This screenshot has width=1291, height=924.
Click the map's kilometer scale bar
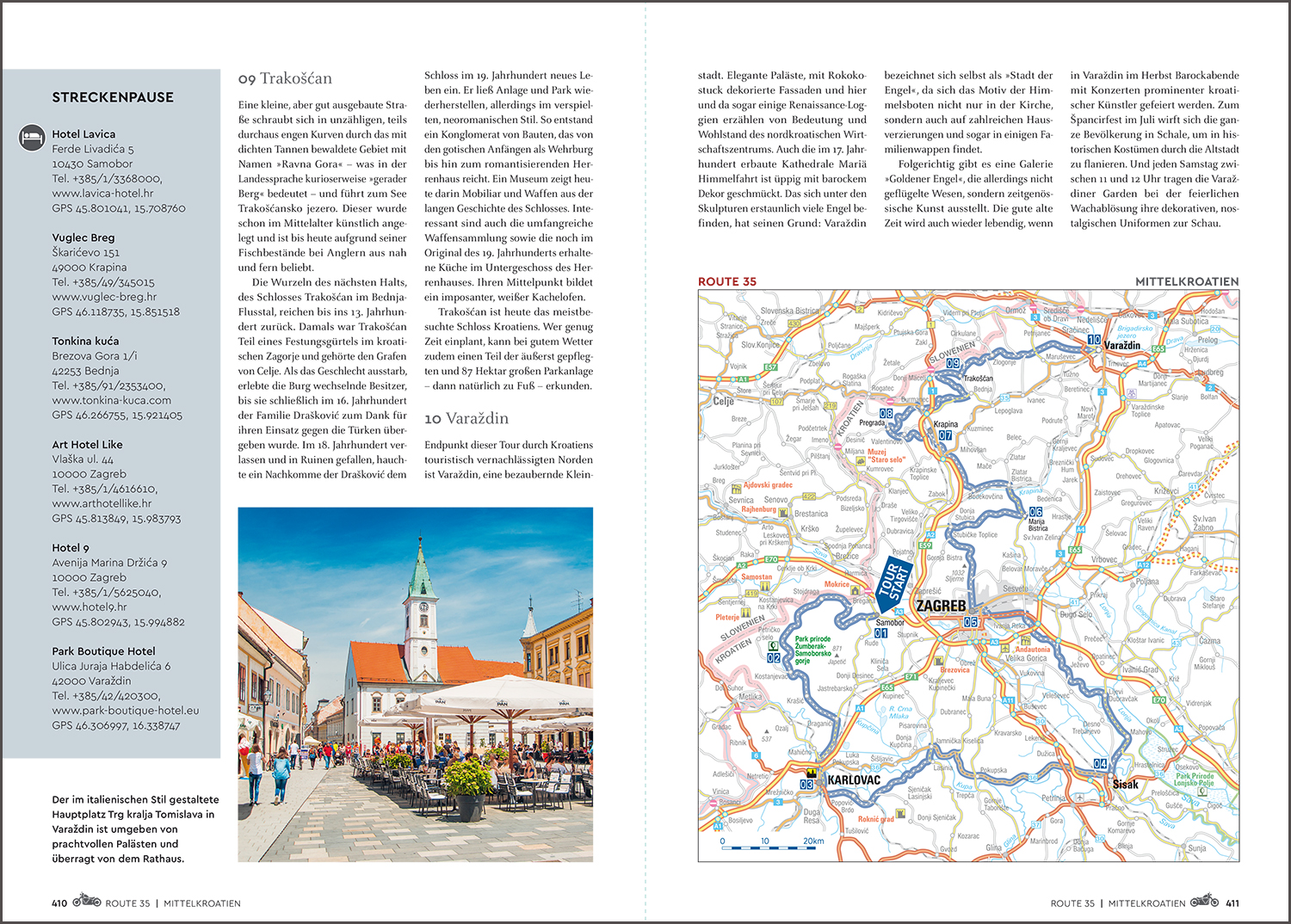pyautogui.click(x=772, y=848)
